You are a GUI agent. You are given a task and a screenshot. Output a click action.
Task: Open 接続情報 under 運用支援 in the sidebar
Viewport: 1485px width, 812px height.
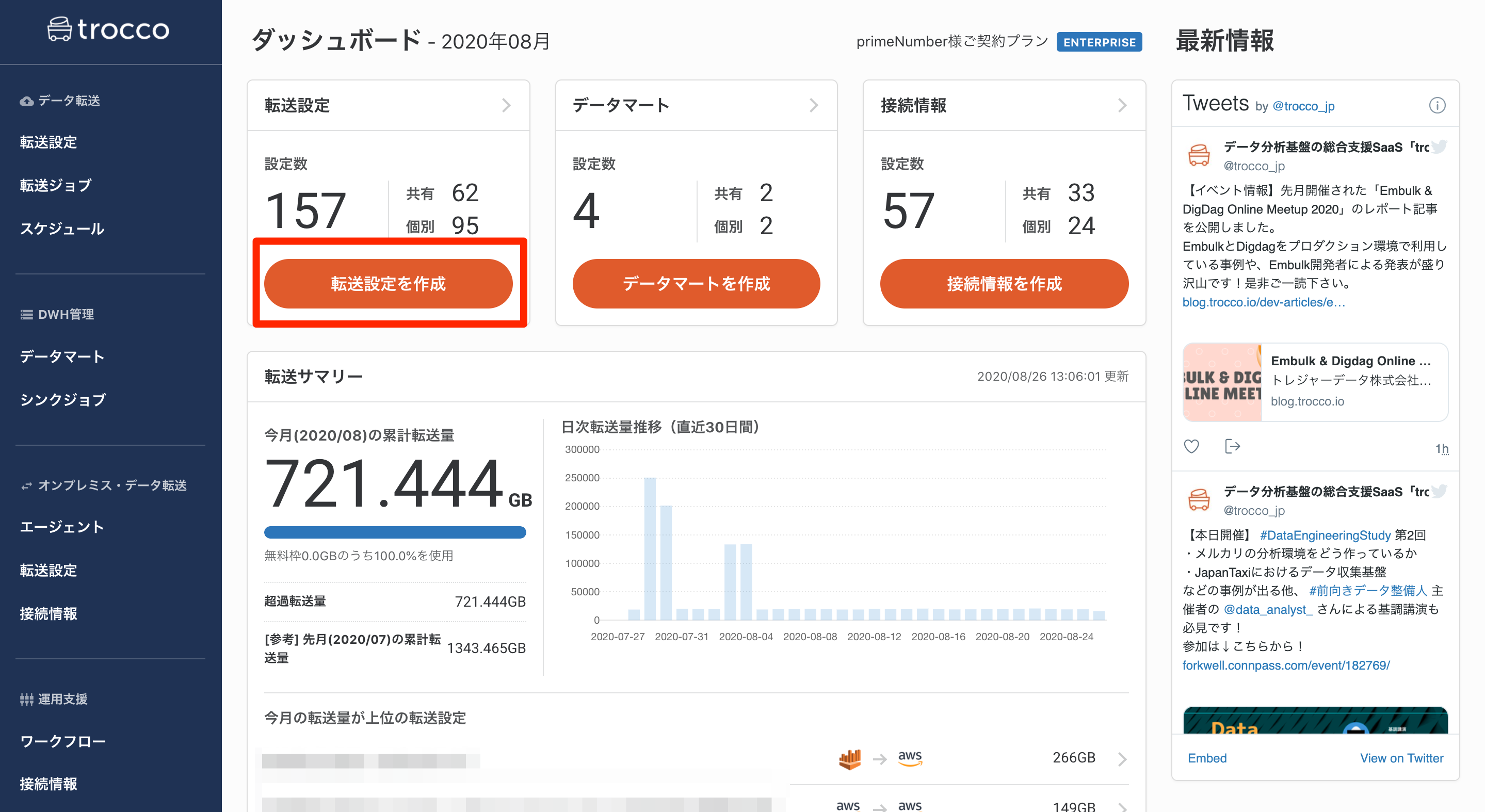click(49, 784)
